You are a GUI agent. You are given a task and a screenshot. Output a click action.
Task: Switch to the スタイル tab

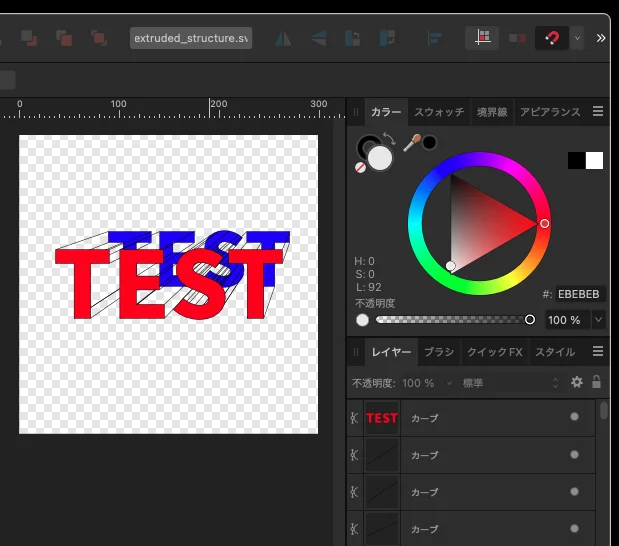(x=555, y=352)
